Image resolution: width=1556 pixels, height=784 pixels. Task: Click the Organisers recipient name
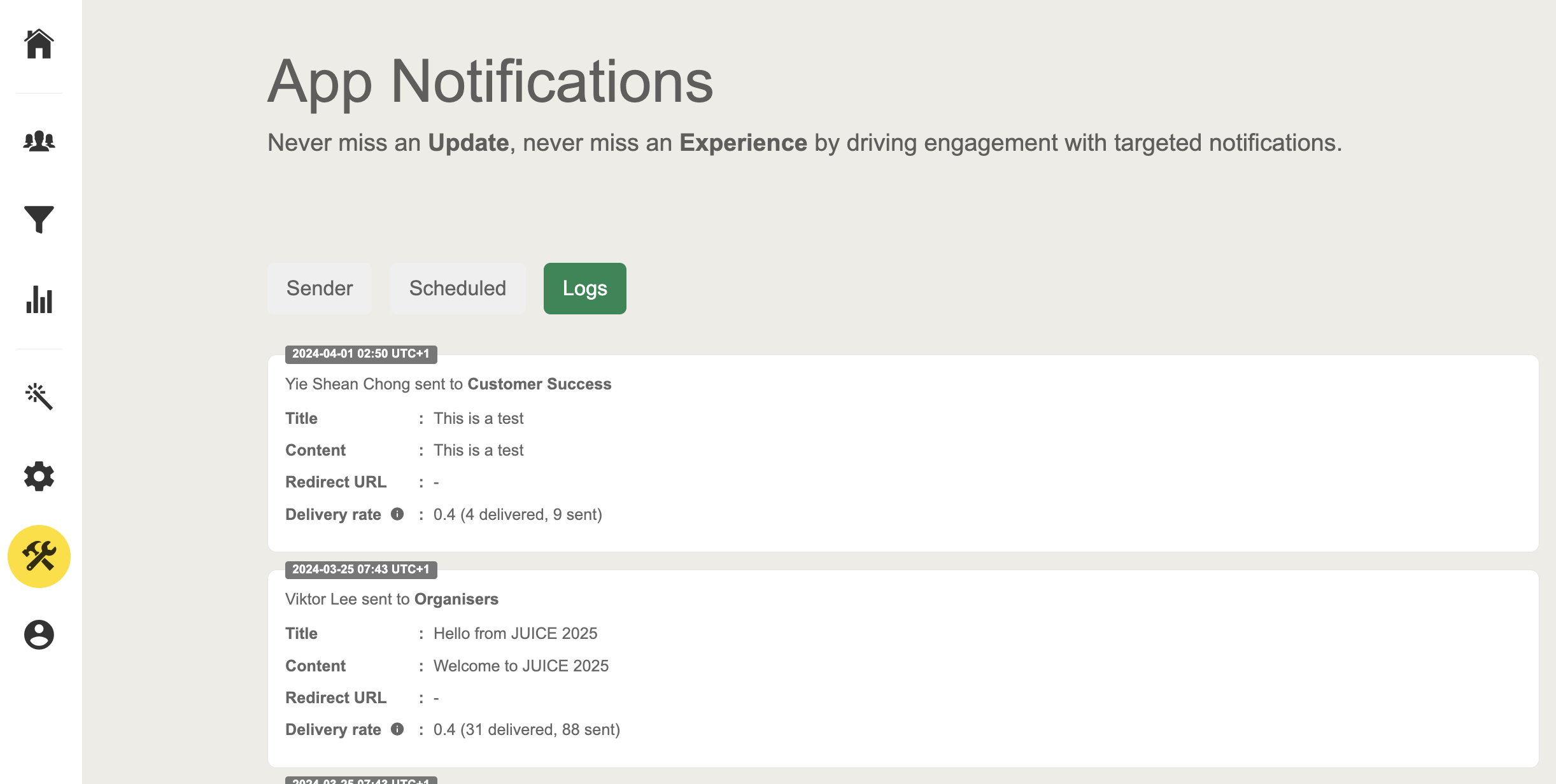[456, 599]
